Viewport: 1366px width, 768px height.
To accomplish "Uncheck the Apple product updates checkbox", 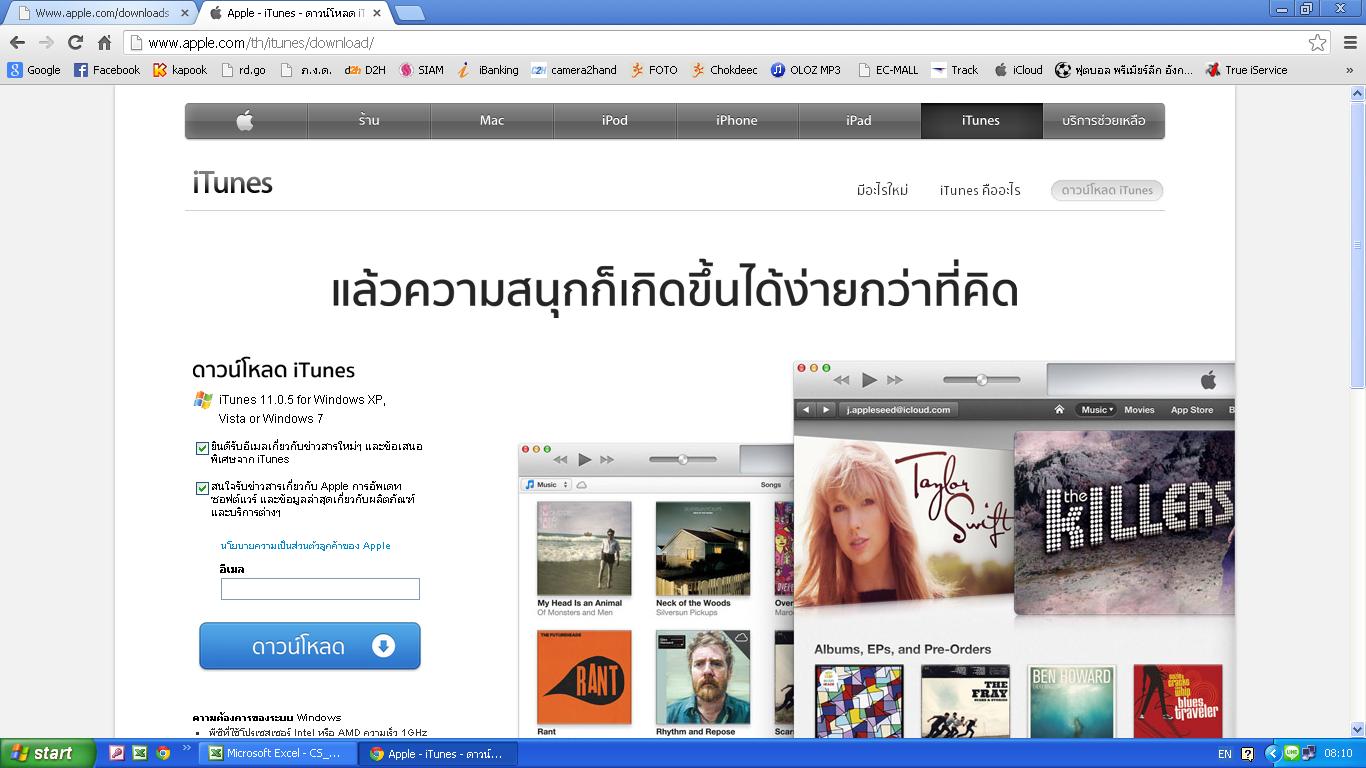I will pyautogui.click(x=202, y=488).
